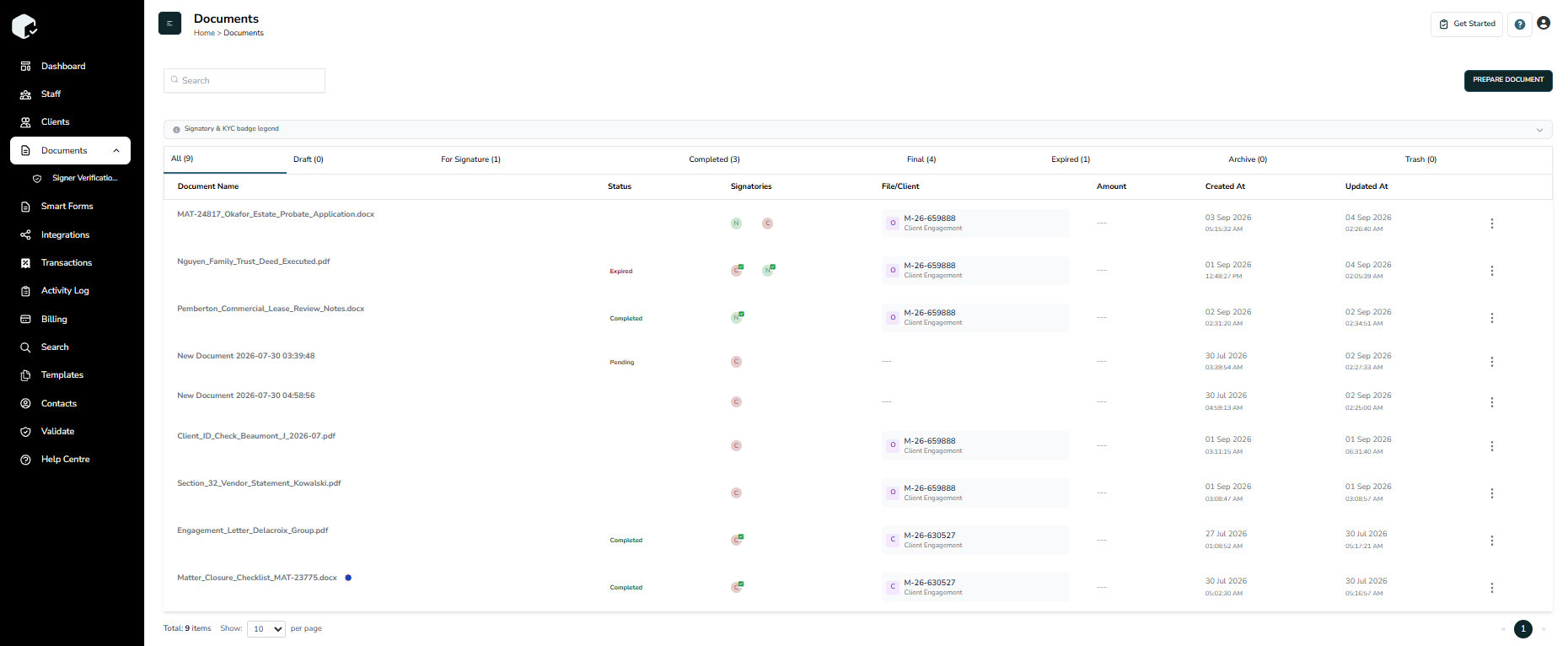Image resolution: width=1568 pixels, height=646 pixels.
Task: Open the Contacts sidebar icon
Action: tap(25, 404)
